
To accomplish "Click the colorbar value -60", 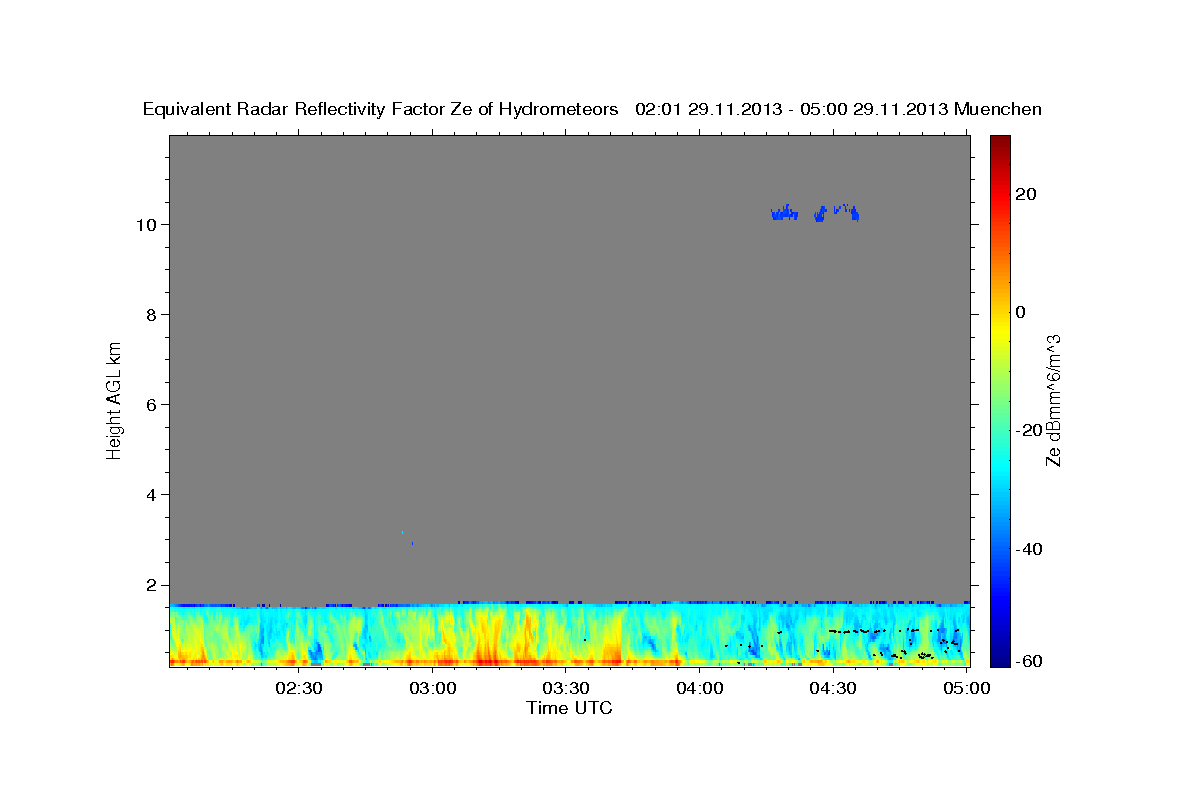I will coord(1029,661).
